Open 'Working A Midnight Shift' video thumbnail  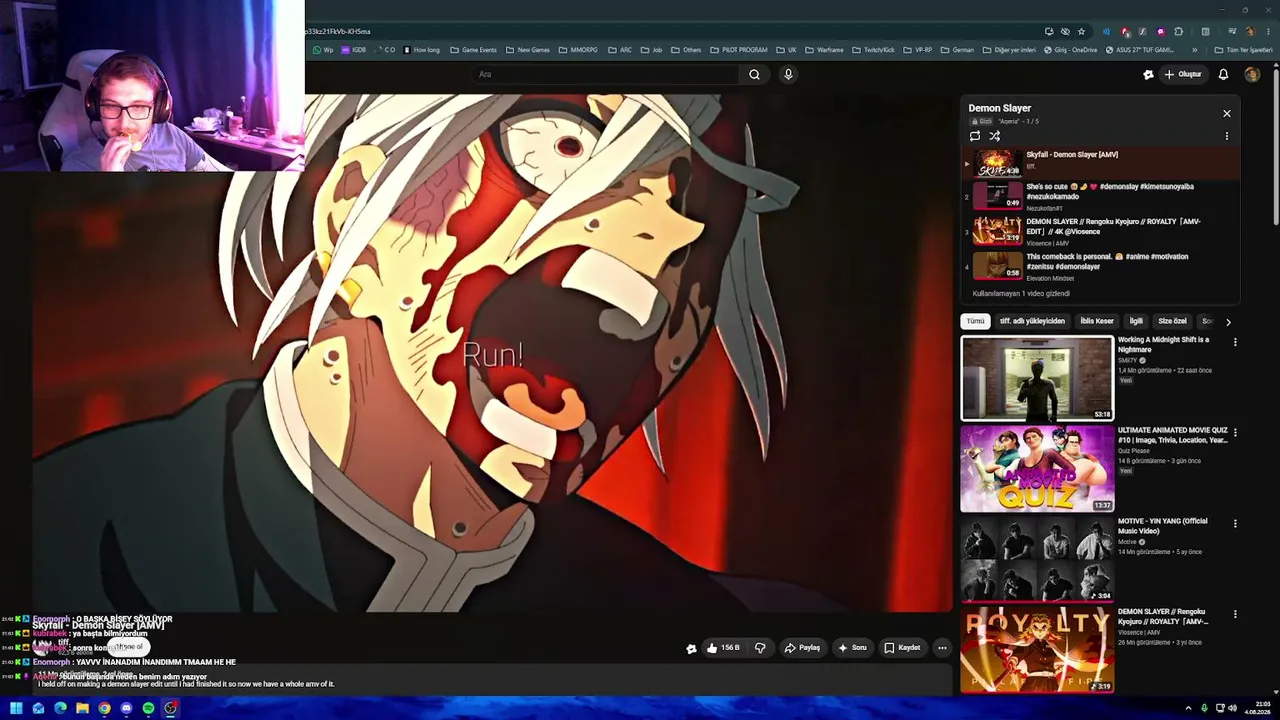[1037, 378]
